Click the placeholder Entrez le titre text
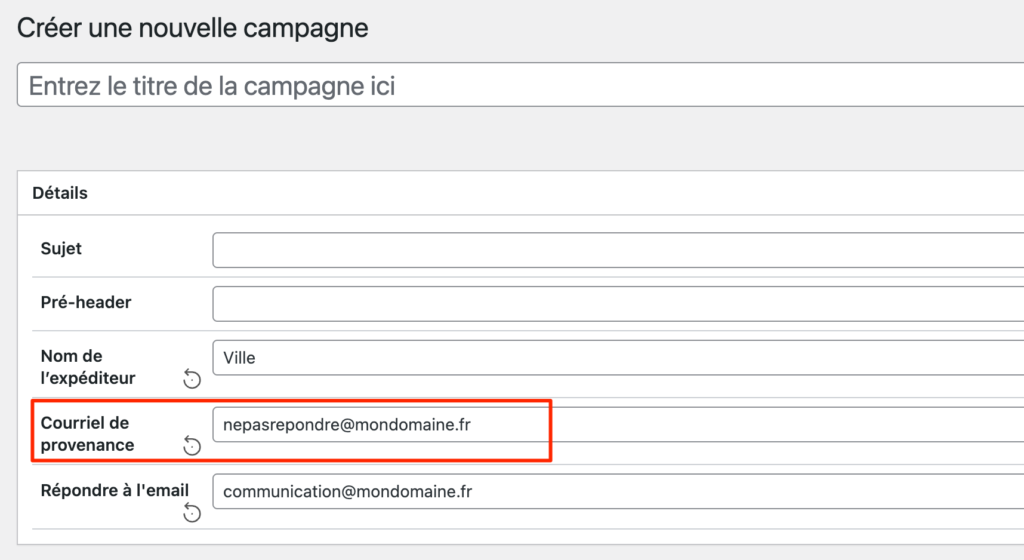Viewport: 1024px width, 560px height. pyautogui.click(x=211, y=86)
